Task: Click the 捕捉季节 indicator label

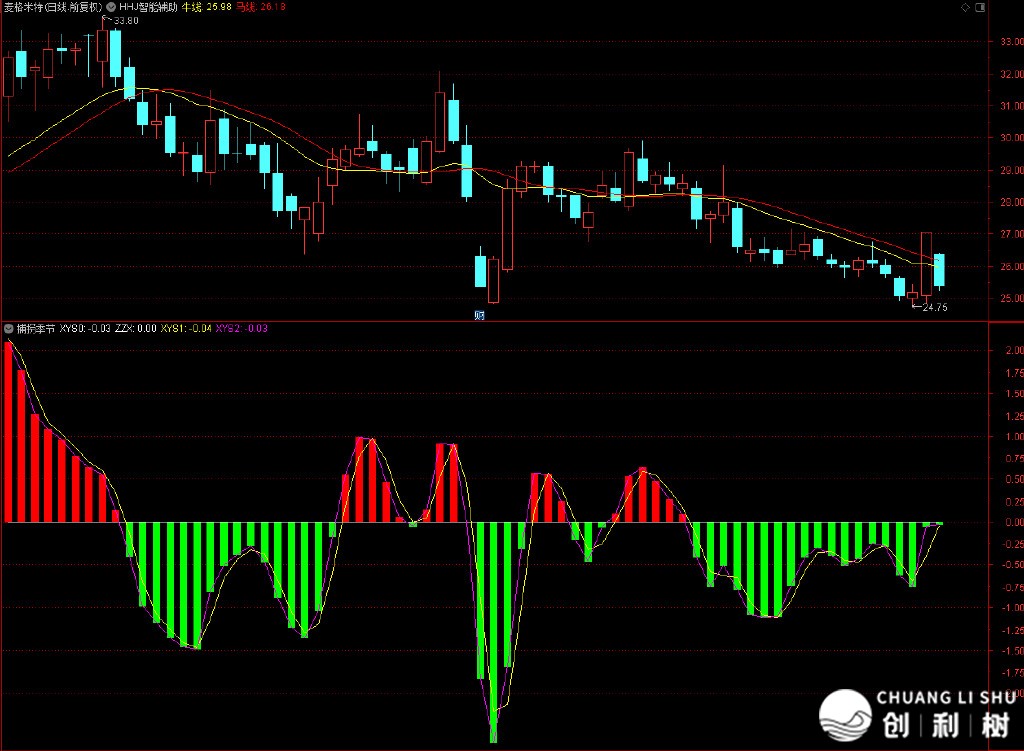Action: coord(35,328)
